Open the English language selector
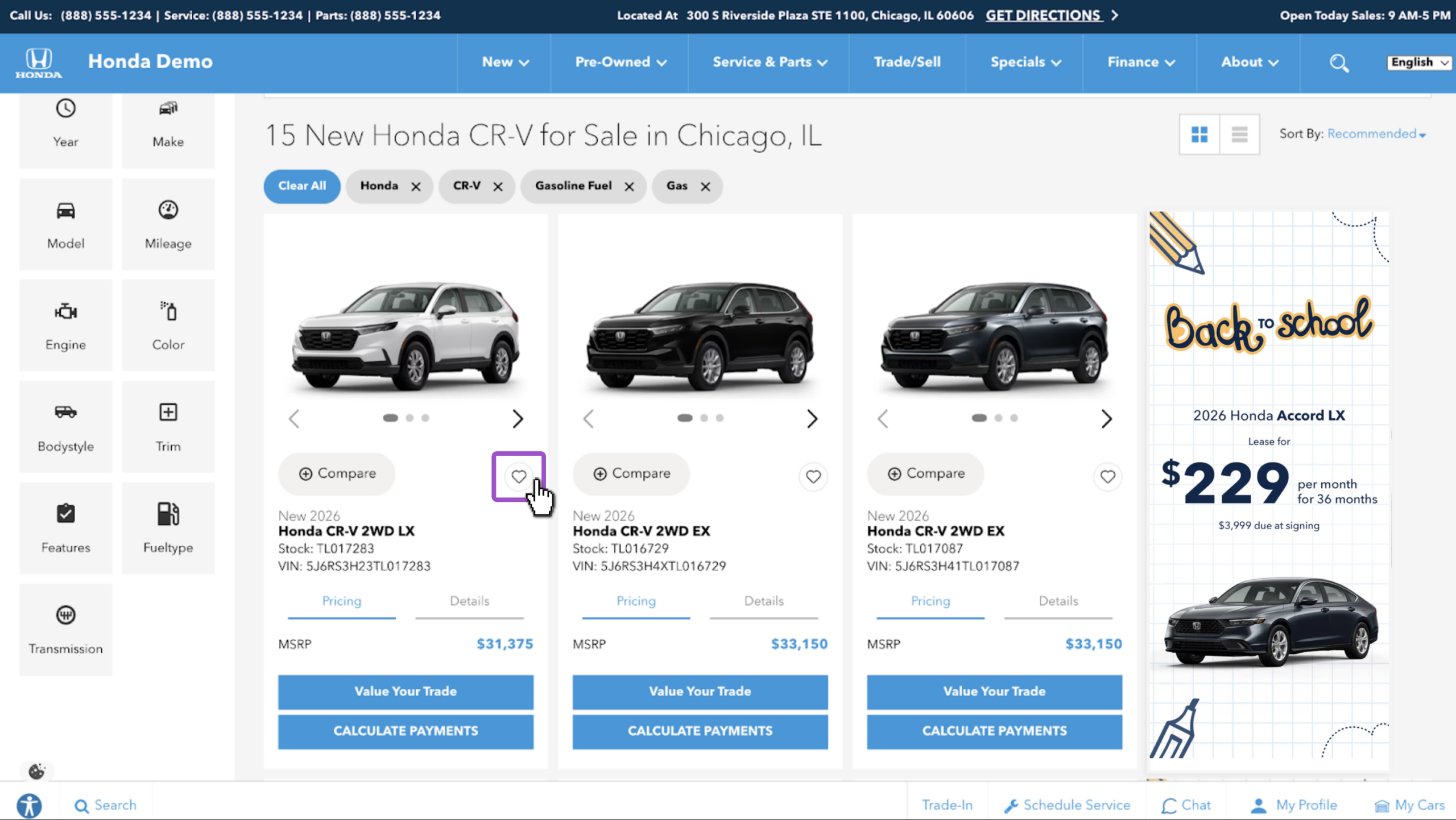 (x=1419, y=63)
